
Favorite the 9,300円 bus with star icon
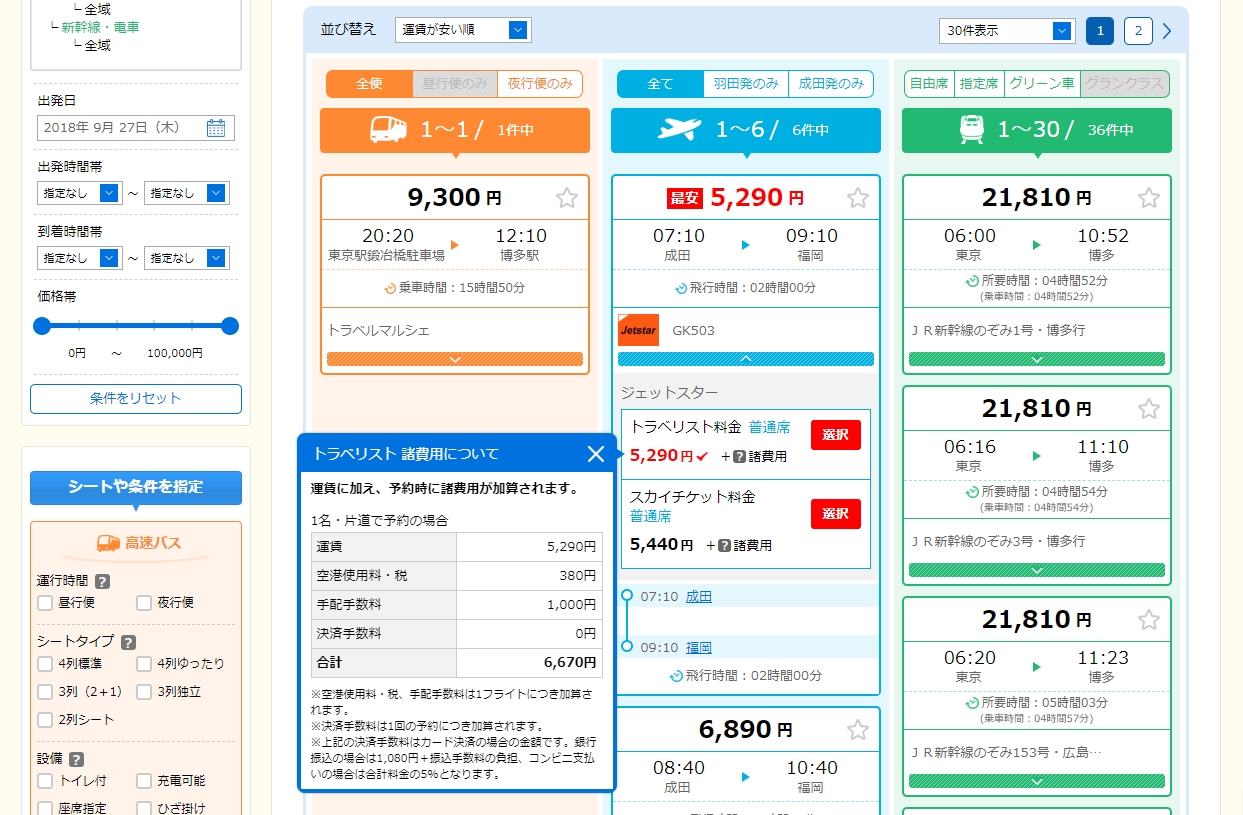pyautogui.click(x=567, y=198)
